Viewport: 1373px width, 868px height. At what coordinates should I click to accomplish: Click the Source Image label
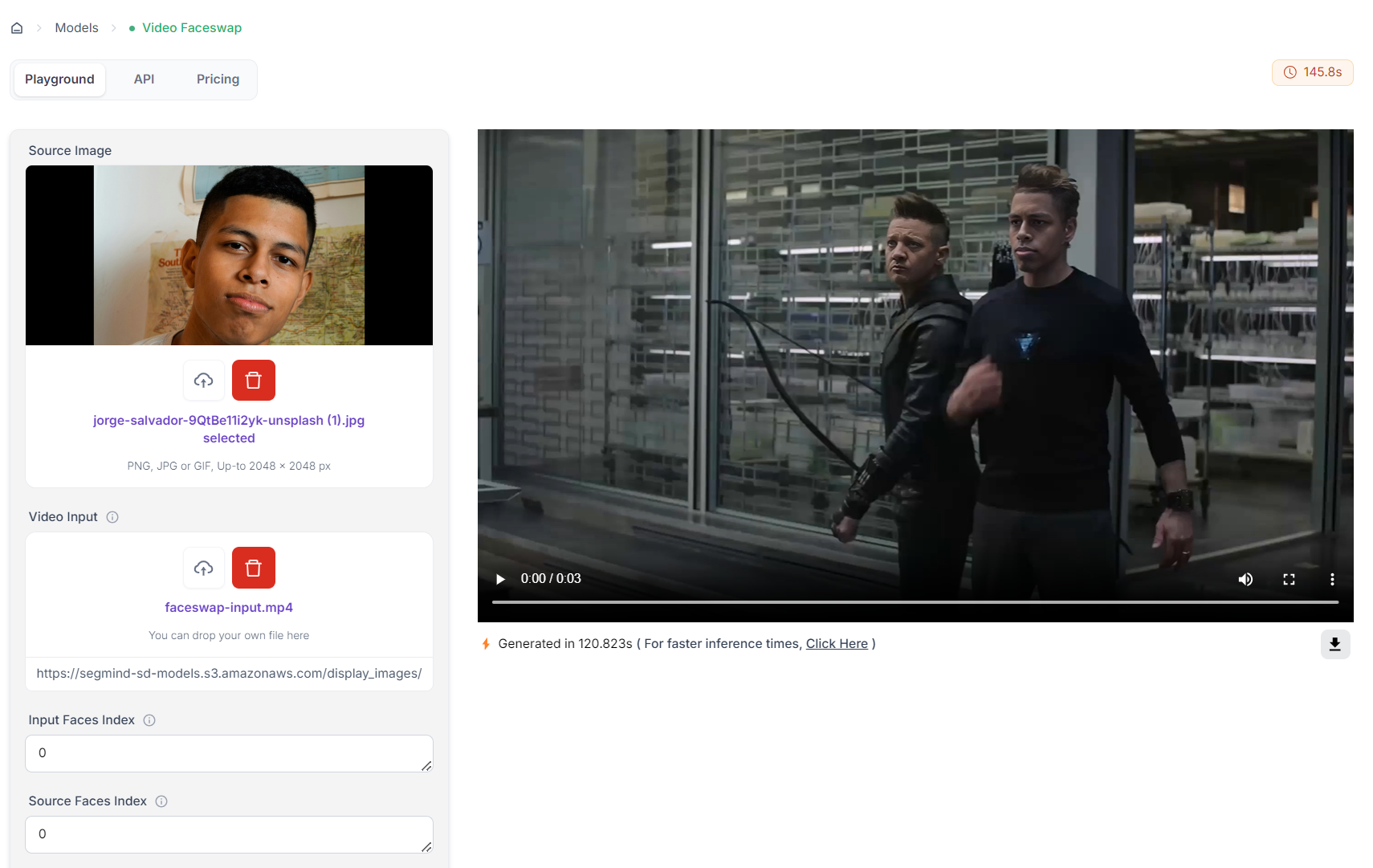coord(70,151)
